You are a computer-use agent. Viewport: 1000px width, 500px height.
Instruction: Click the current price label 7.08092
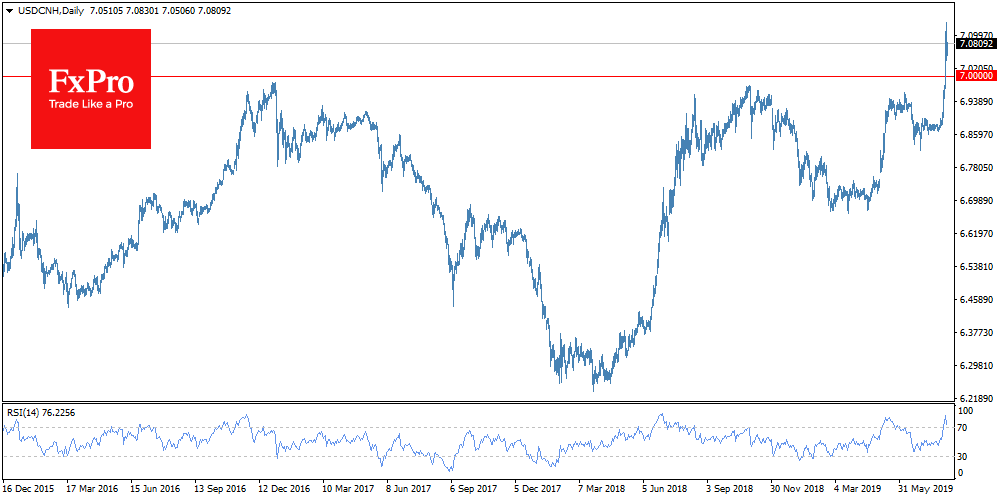tap(975, 44)
